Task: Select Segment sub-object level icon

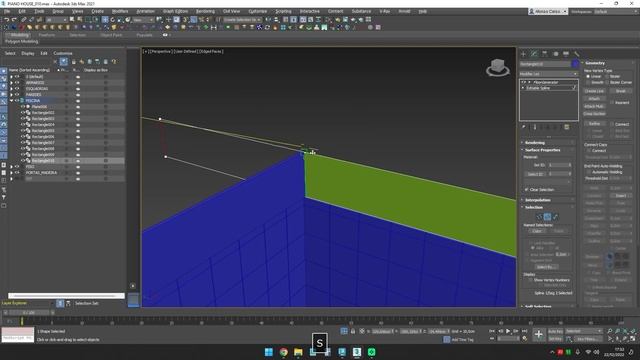Action: 547,217
